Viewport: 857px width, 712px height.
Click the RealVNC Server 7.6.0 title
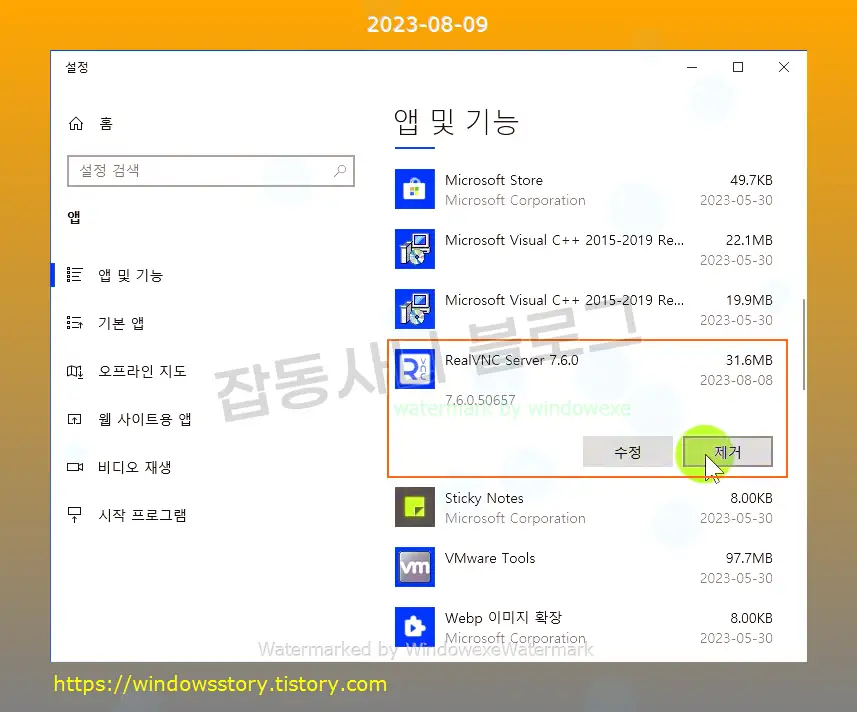tap(512, 360)
